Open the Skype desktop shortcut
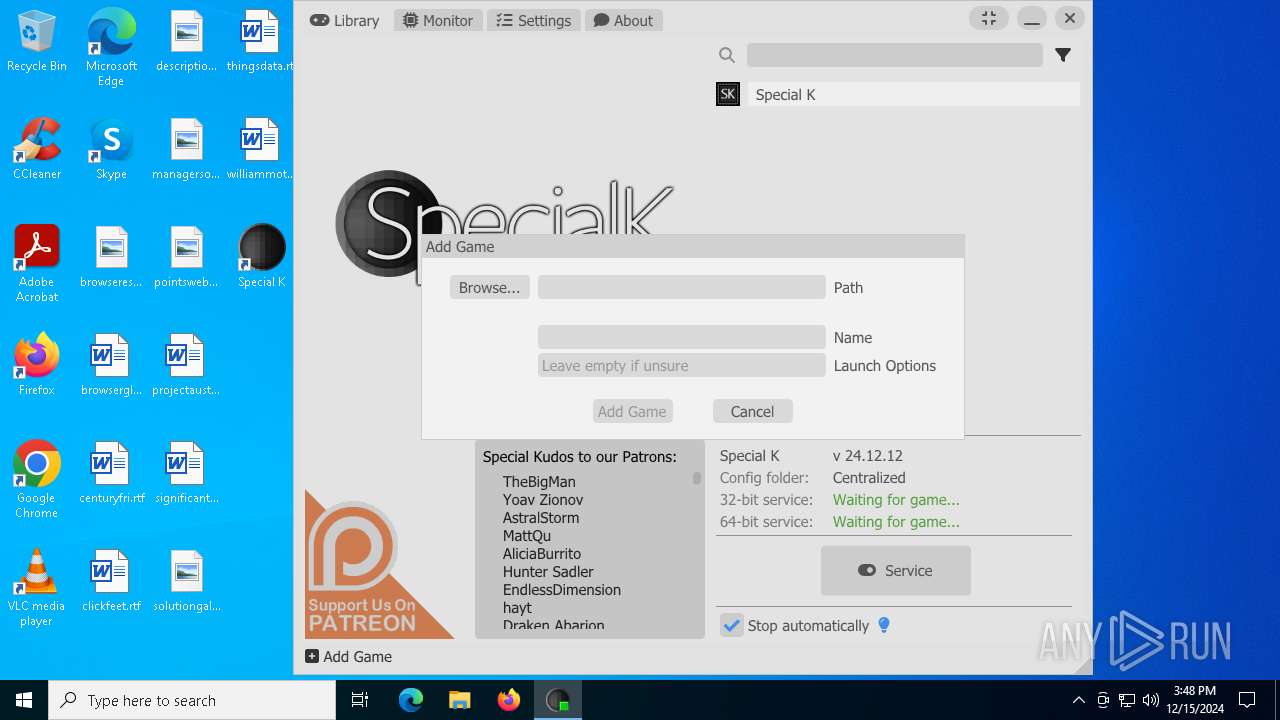Viewport: 1280px width, 720px height. point(111,148)
